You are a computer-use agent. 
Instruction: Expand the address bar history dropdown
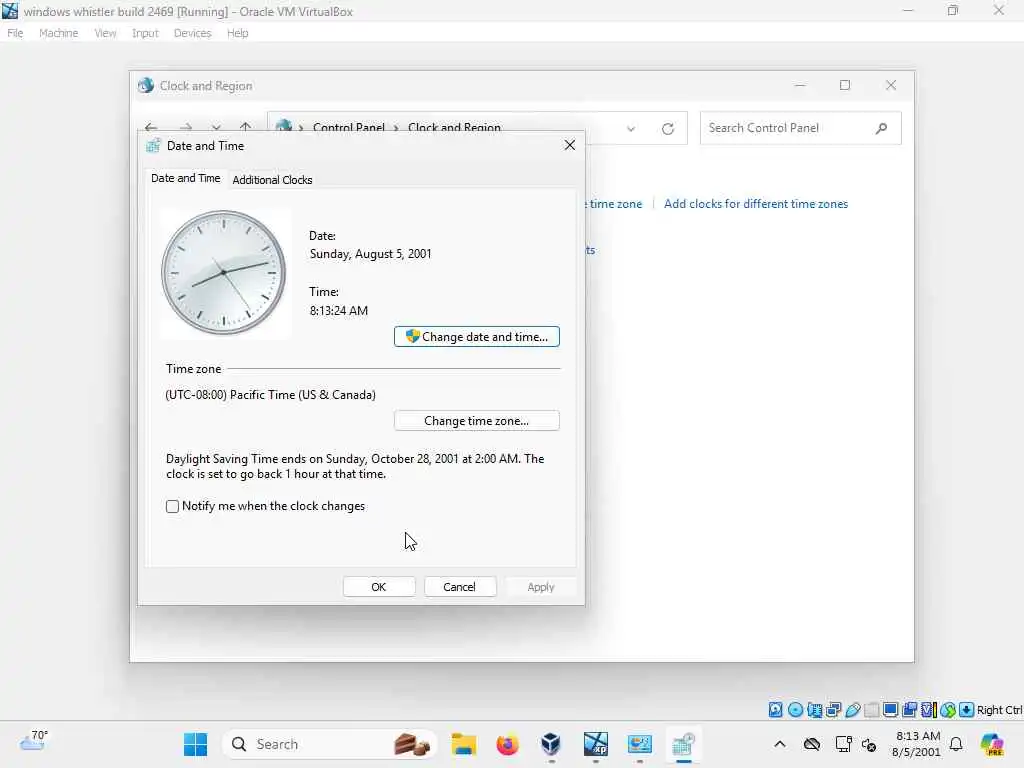[631, 129]
